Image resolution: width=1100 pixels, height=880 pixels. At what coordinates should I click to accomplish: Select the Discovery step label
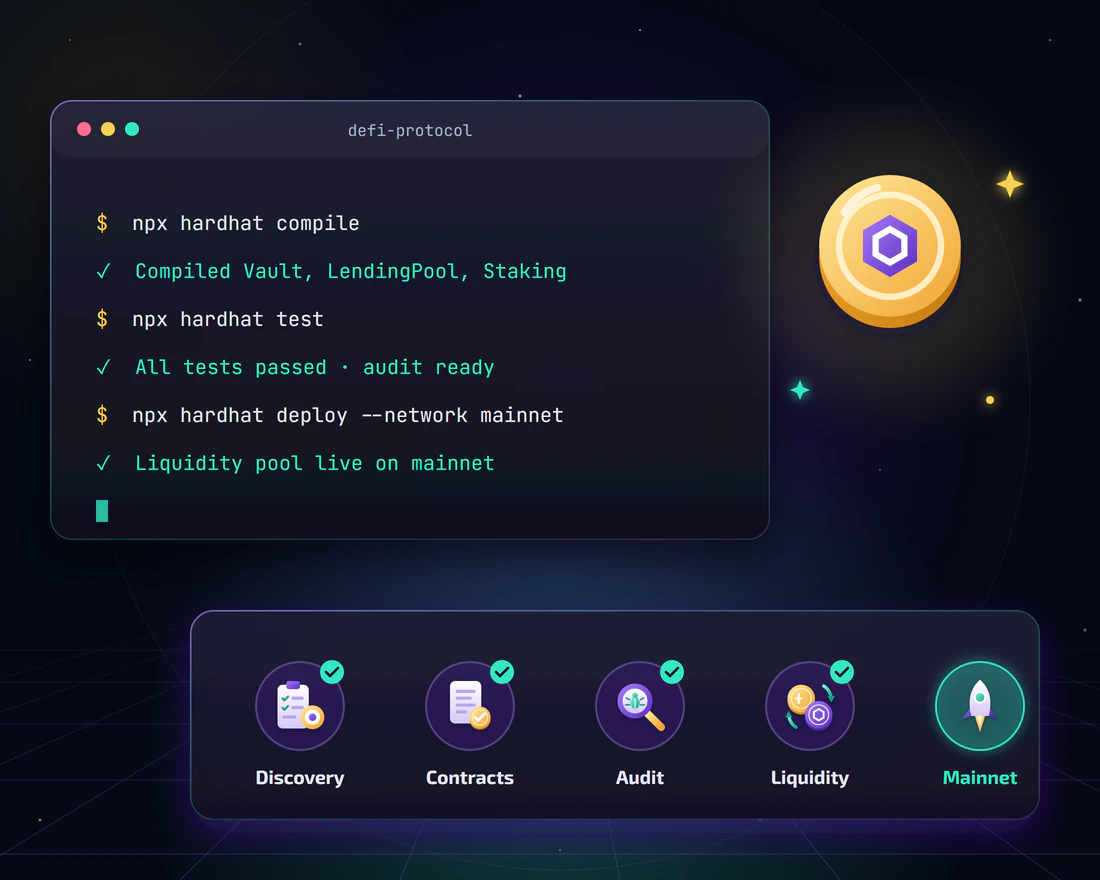pos(300,778)
